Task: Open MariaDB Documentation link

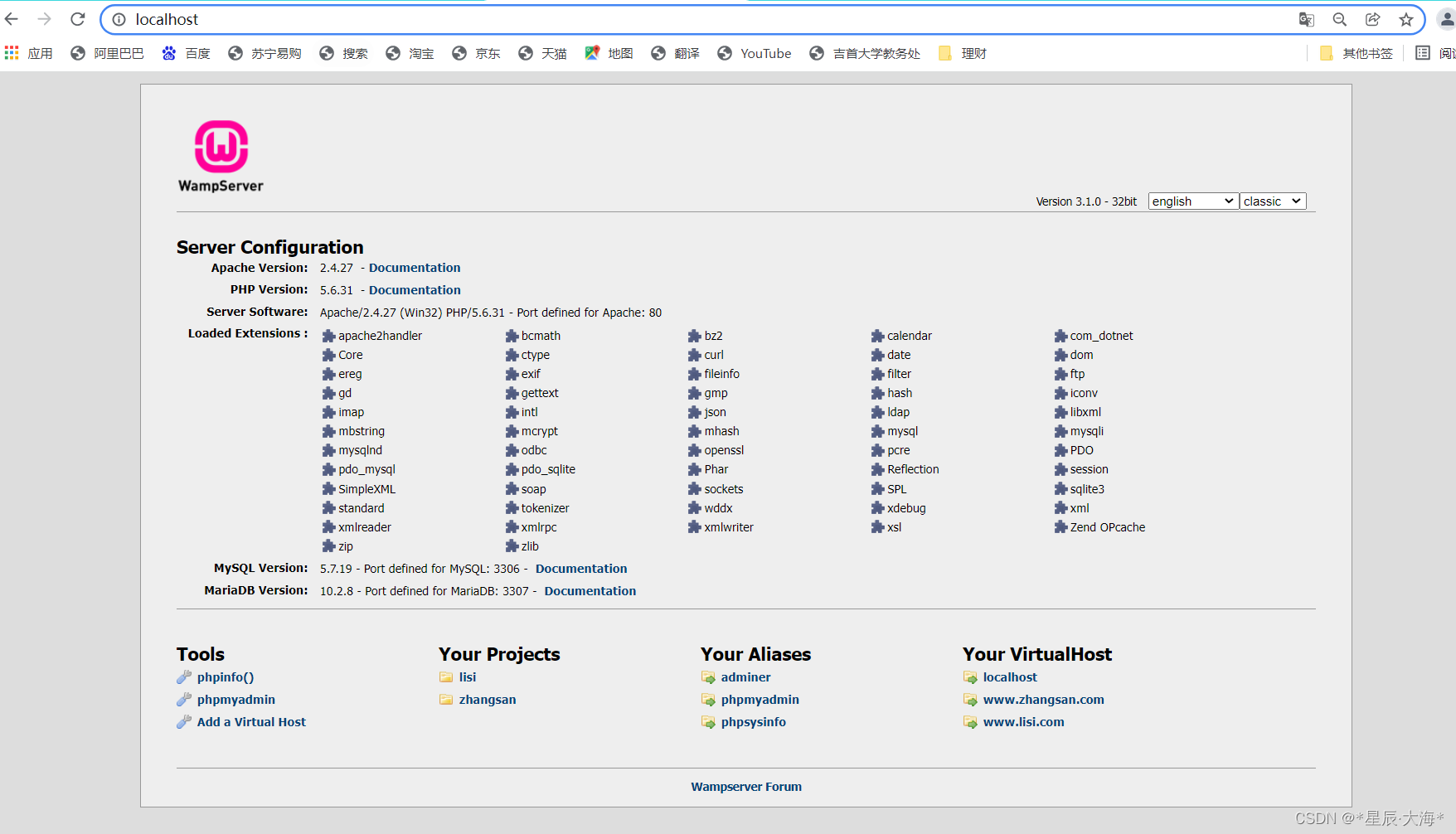Action: coord(590,591)
